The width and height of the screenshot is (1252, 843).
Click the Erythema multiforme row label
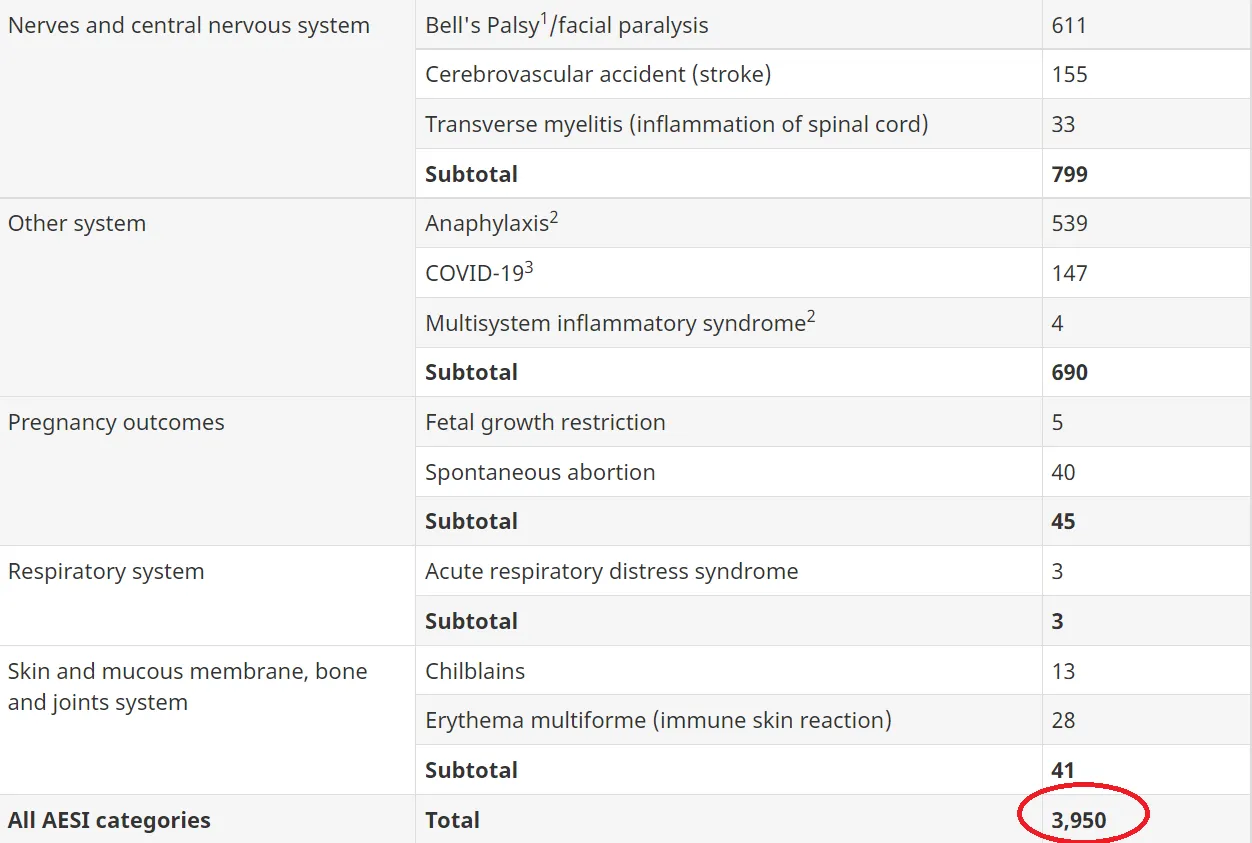click(x=658, y=720)
